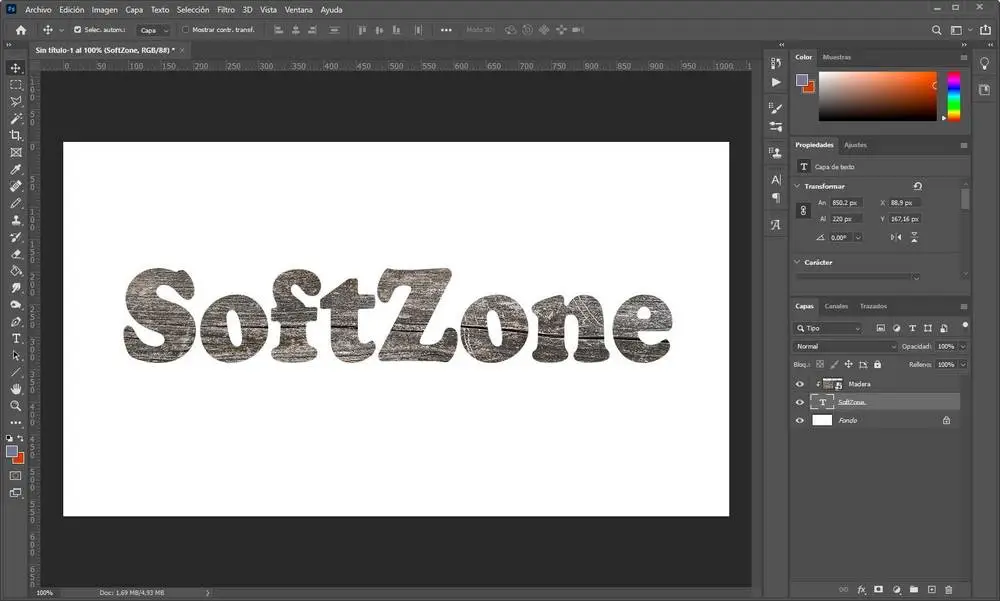Toggle the width-height link constraint
This screenshot has width=1000, height=601.
[x=804, y=211]
